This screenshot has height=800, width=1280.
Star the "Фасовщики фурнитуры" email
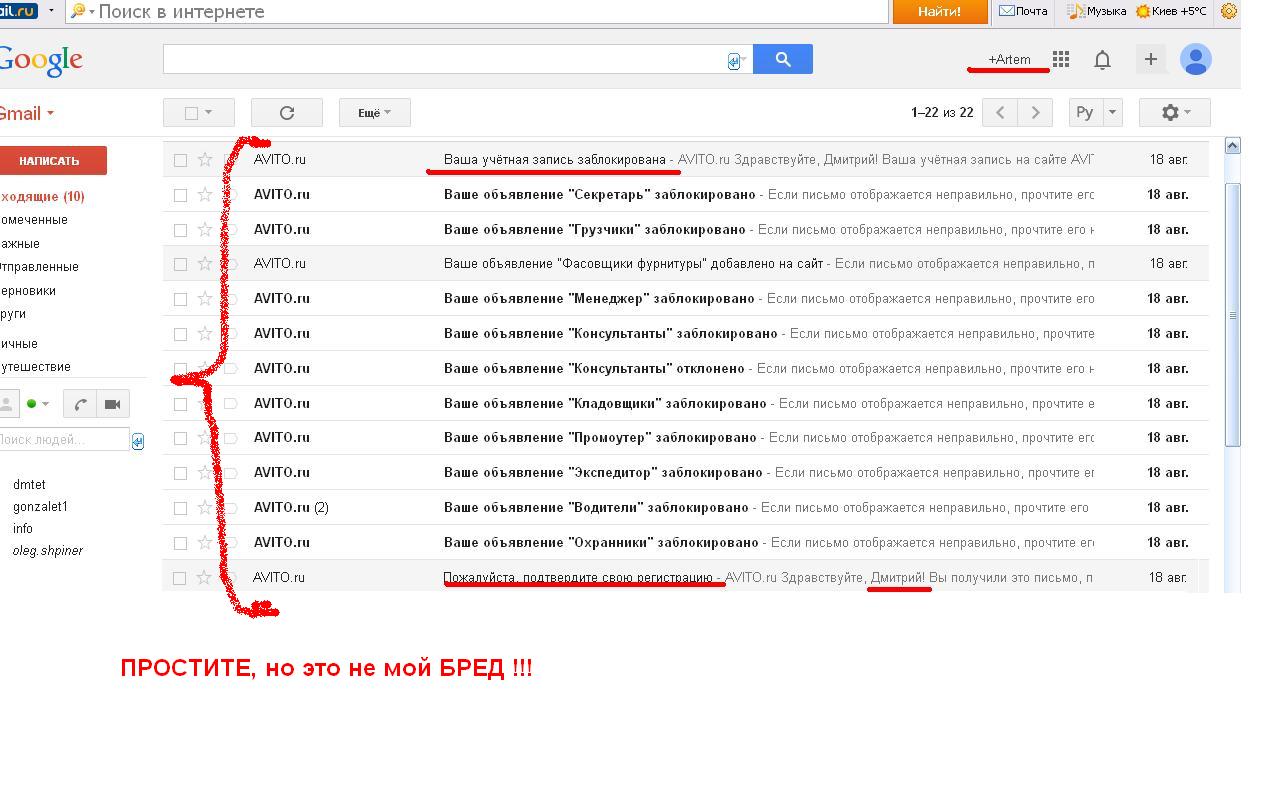pos(205,264)
